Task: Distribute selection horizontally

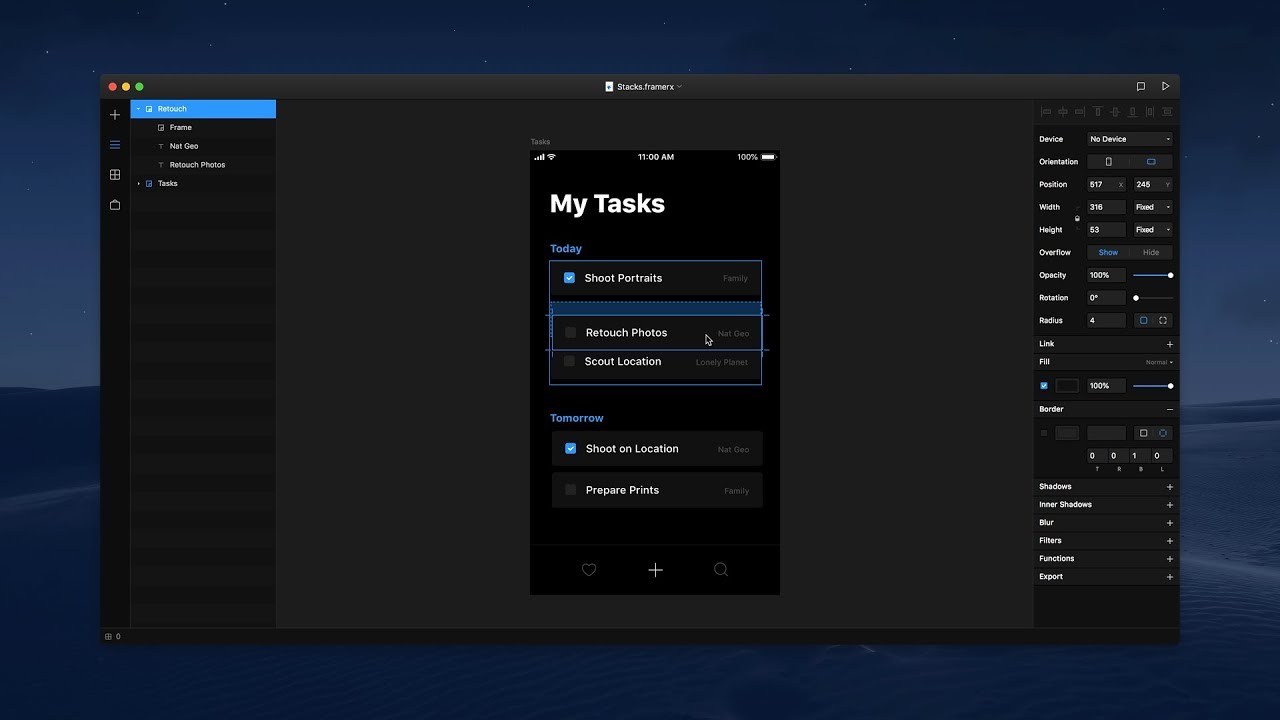Action: (x=1150, y=112)
